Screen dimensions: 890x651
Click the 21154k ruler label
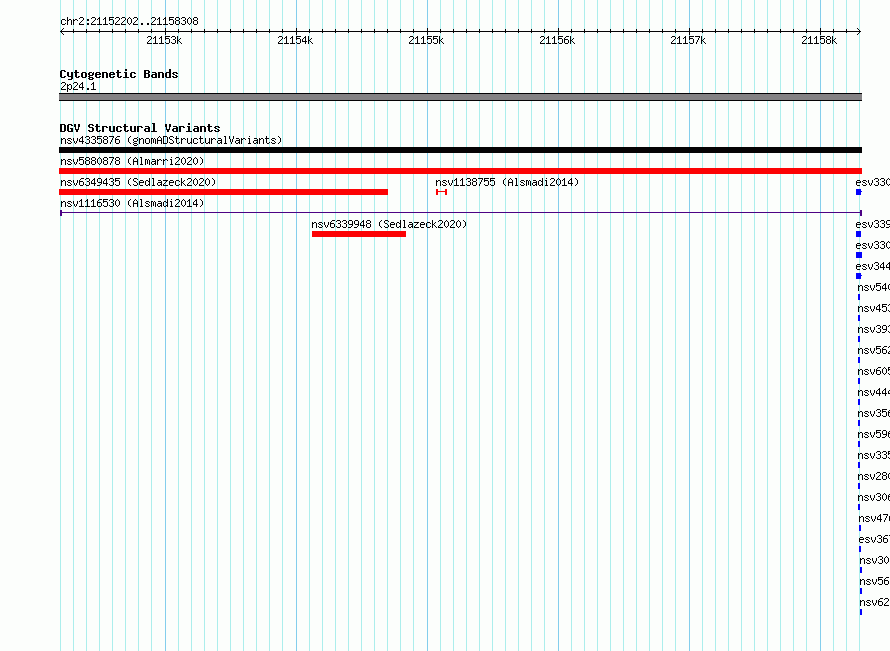point(295,40)
